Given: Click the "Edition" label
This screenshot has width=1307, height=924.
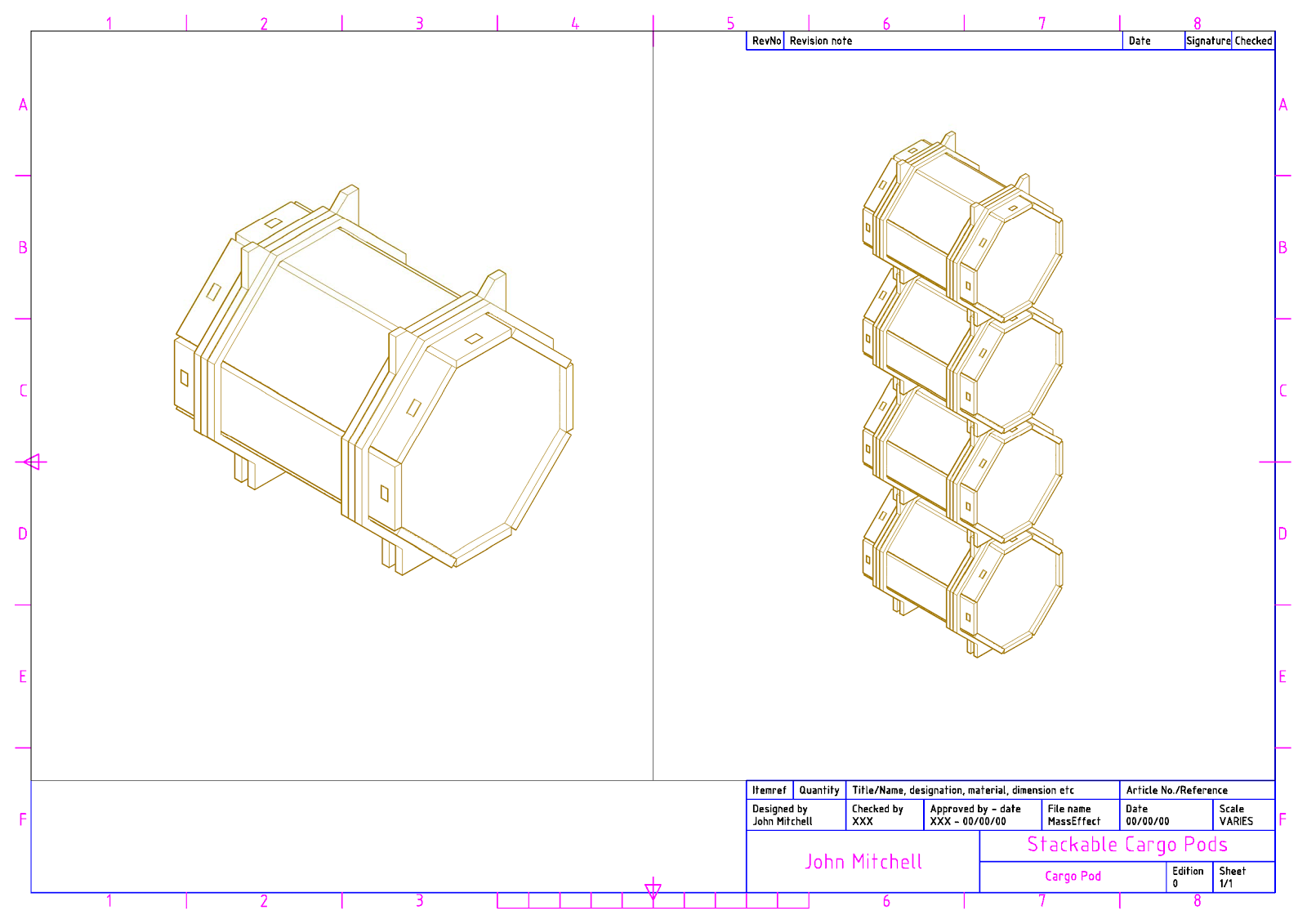Looking at the screenshot, I should point(1189,871).
